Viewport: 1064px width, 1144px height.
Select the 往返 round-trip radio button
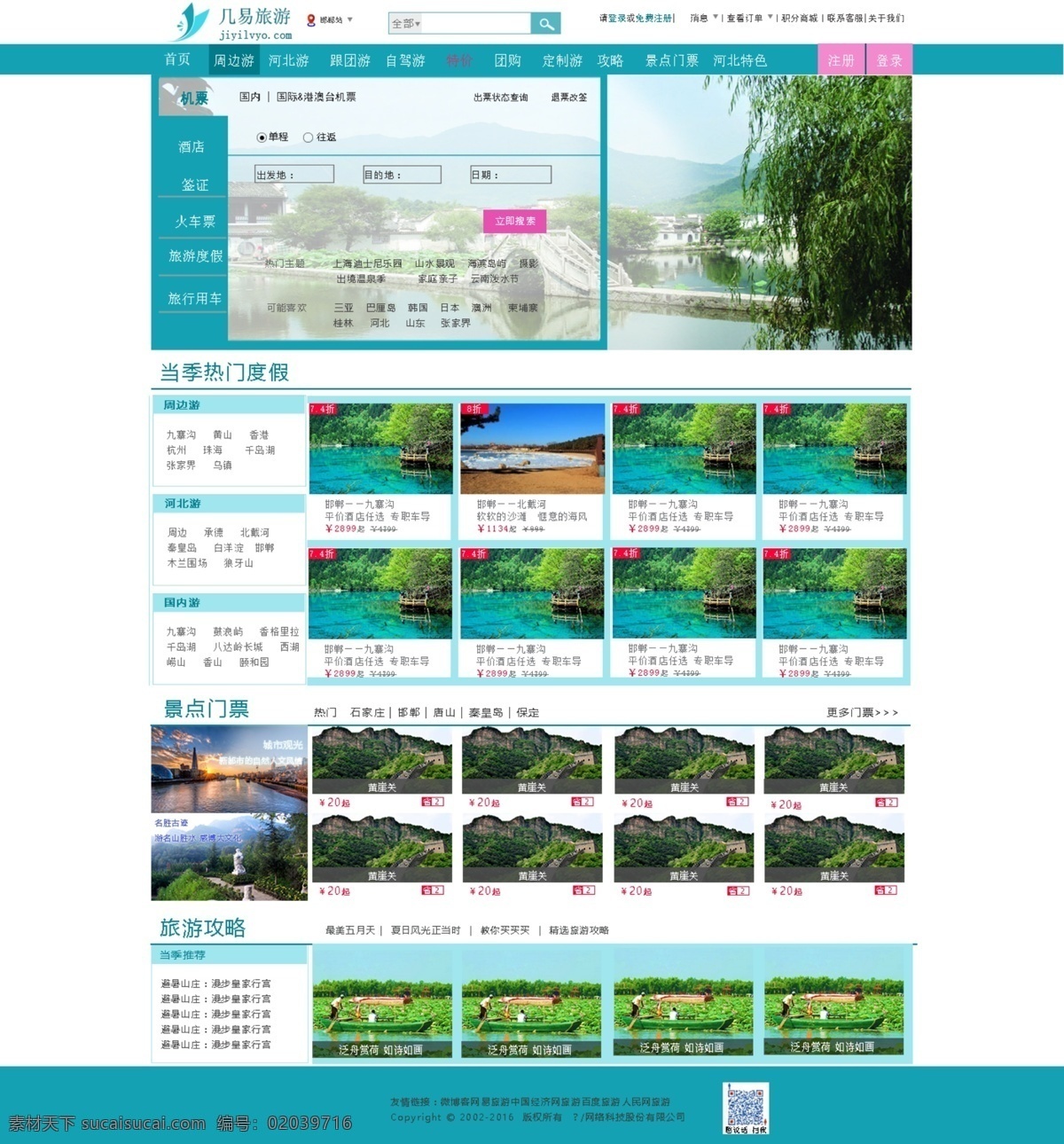pos(308,137)
